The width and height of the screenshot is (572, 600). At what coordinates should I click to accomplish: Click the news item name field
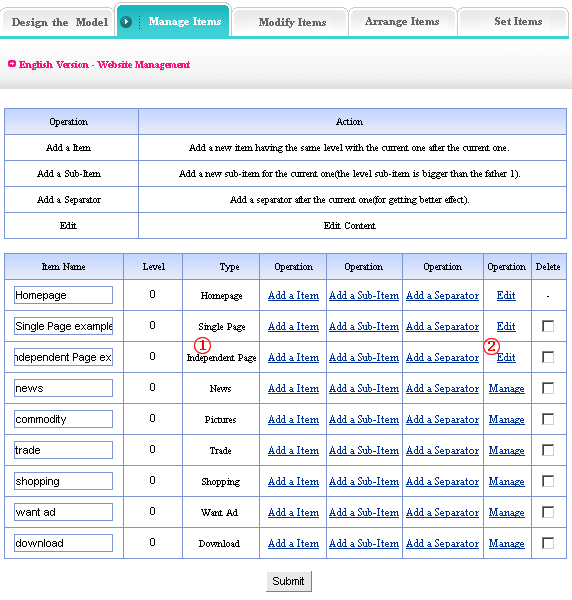tap(64, 388)
